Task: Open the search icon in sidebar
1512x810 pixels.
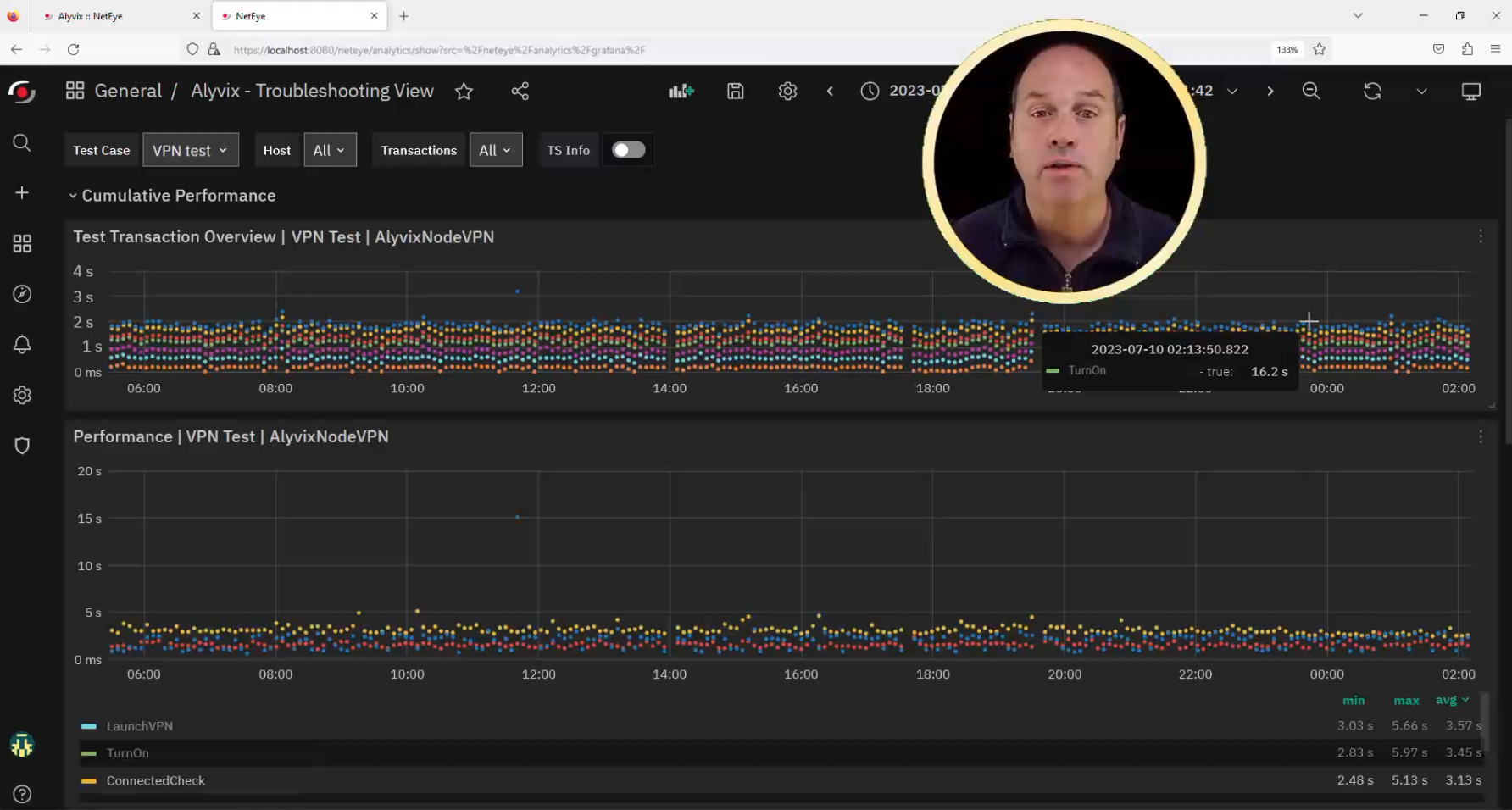Action: [x=22, y=142]
